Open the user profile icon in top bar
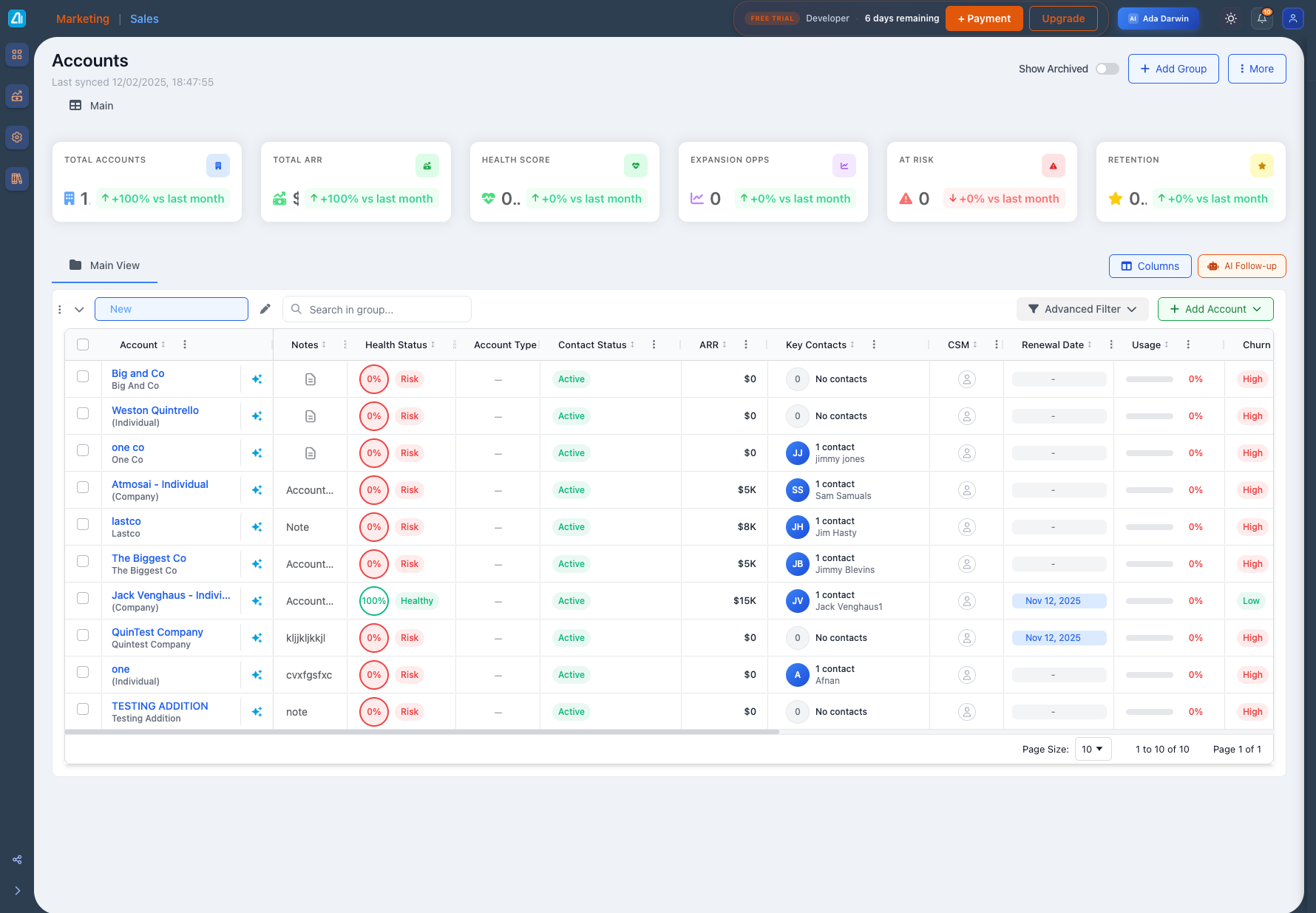The width and height of the screenshot is (1316, 913). coord(1292,18)
